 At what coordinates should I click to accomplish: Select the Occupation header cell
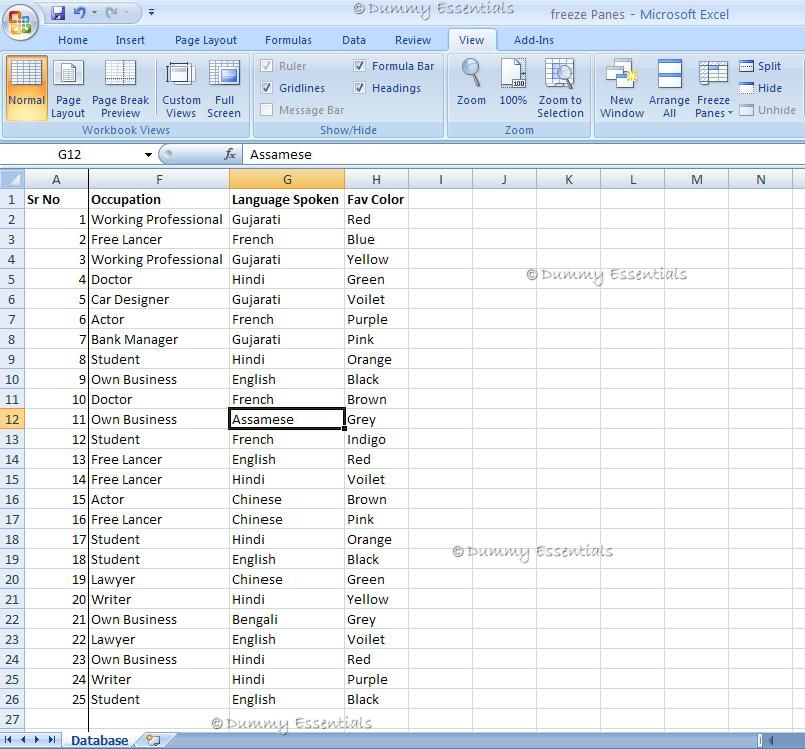[159, 199]
